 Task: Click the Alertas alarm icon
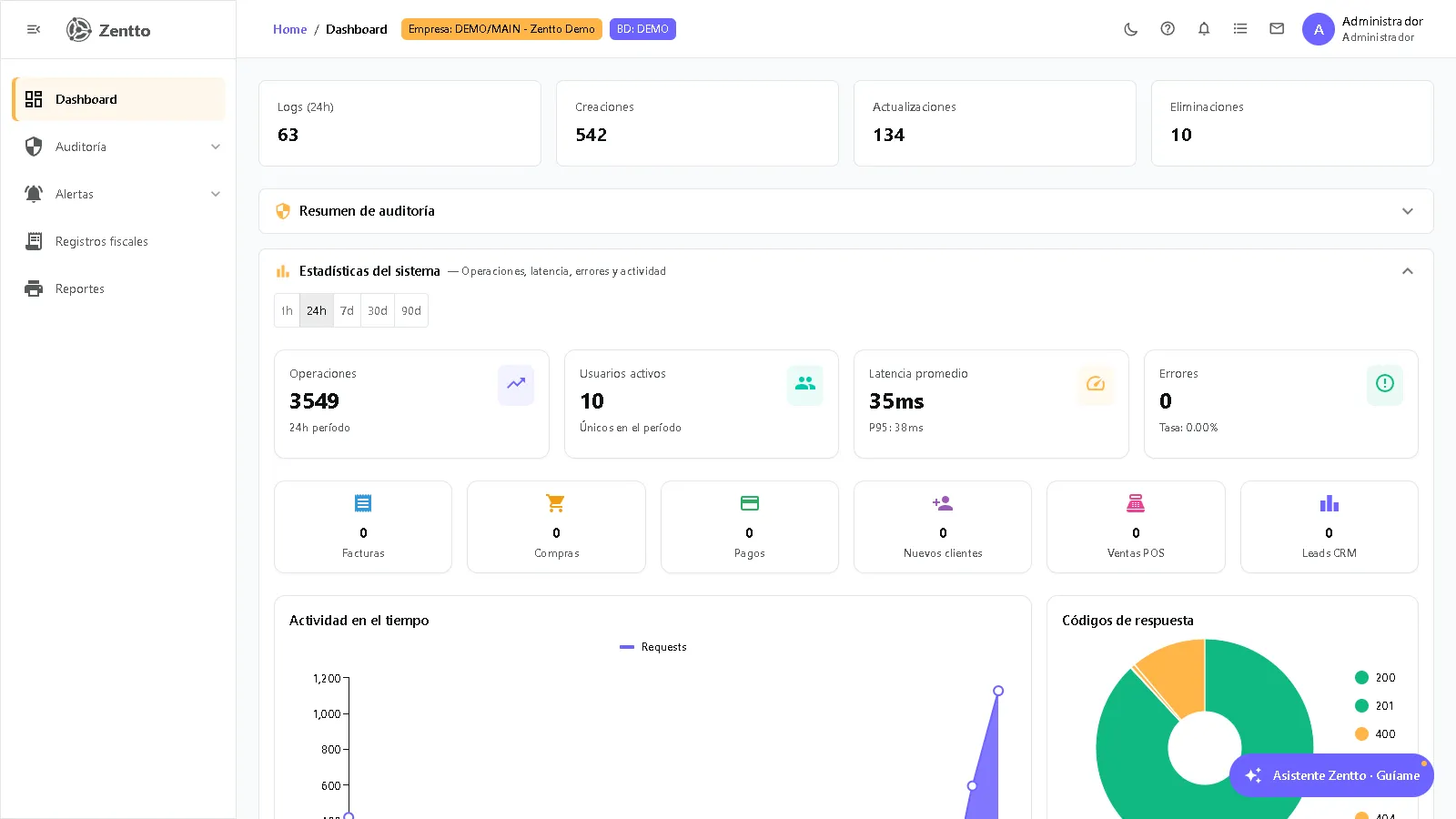[x=34, y=194]
